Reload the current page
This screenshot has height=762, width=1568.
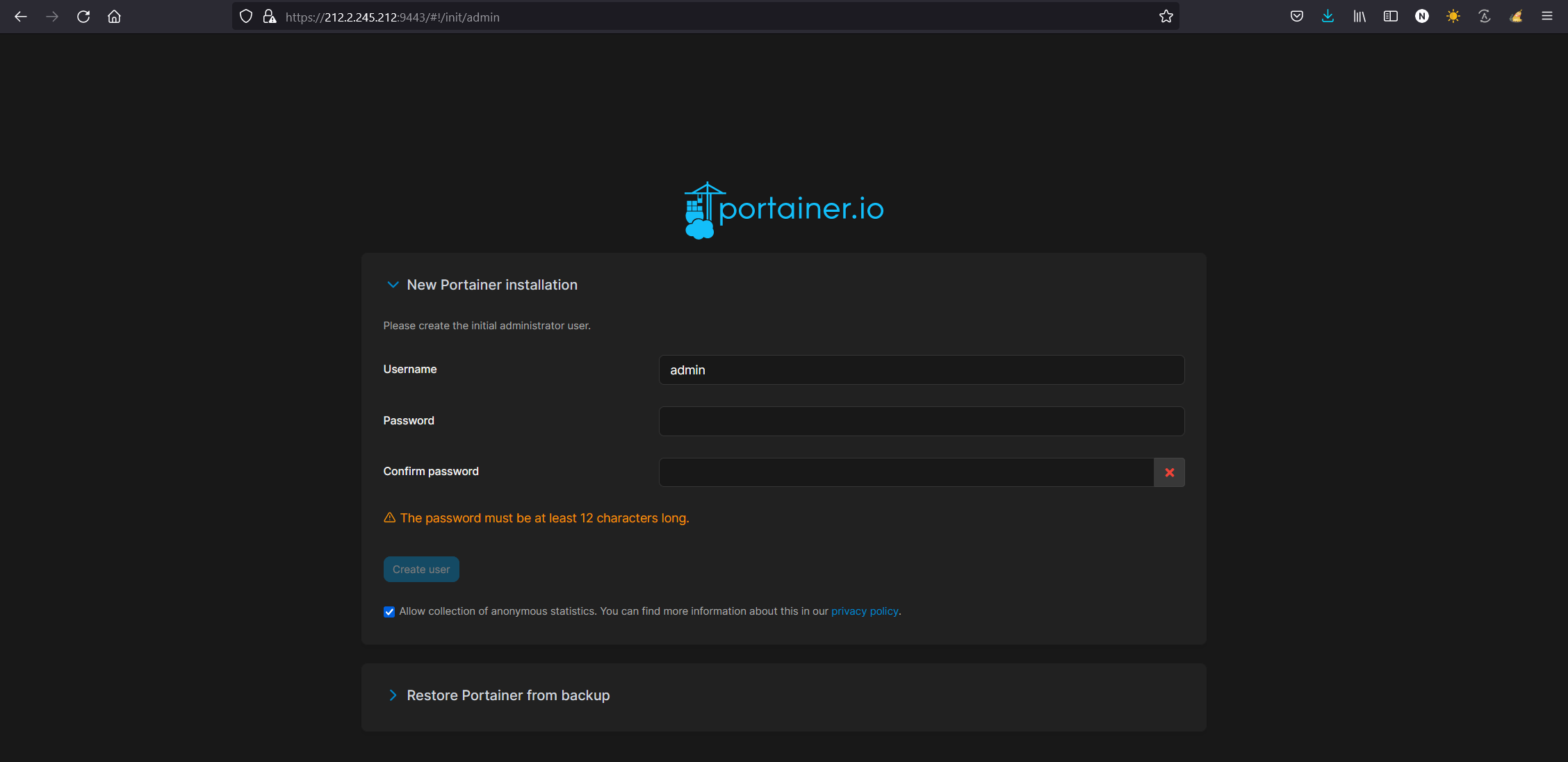(x=83, y=17)
